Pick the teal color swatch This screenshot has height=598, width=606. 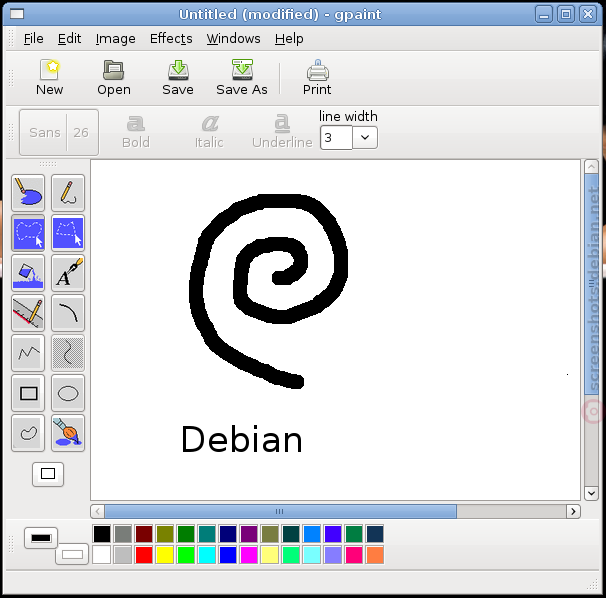point(207,534)
